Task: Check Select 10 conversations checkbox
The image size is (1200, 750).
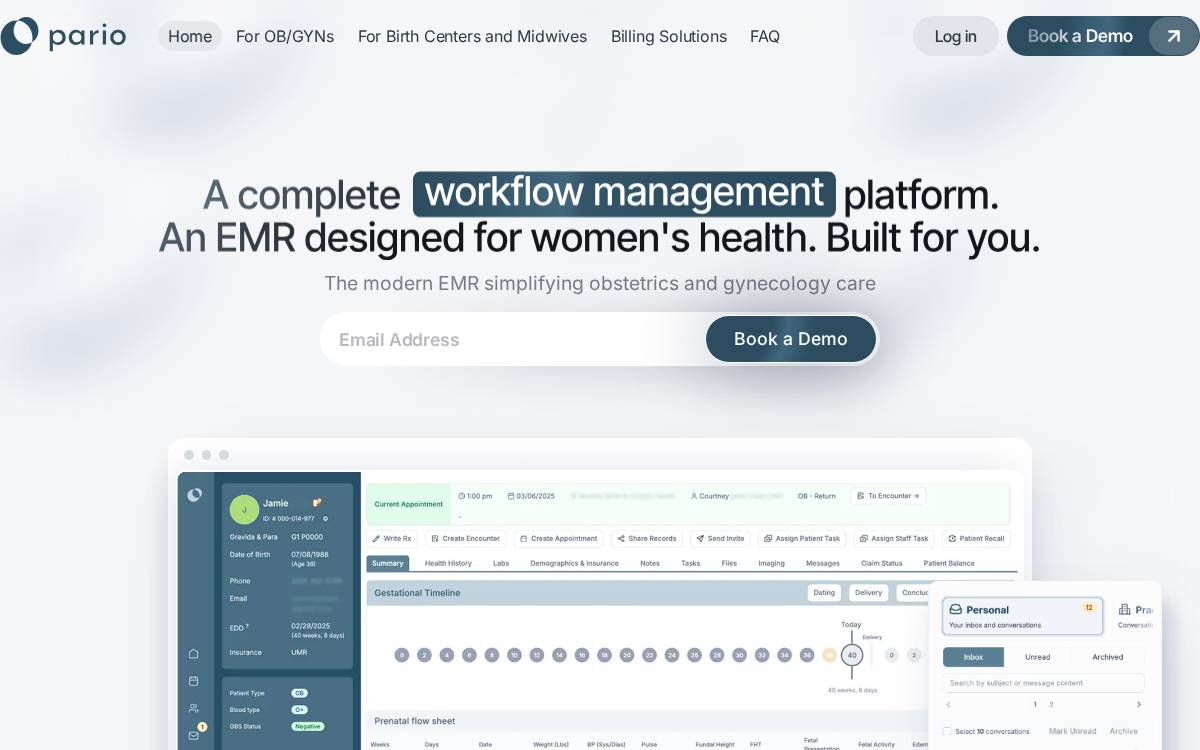Action: point(947,731)
